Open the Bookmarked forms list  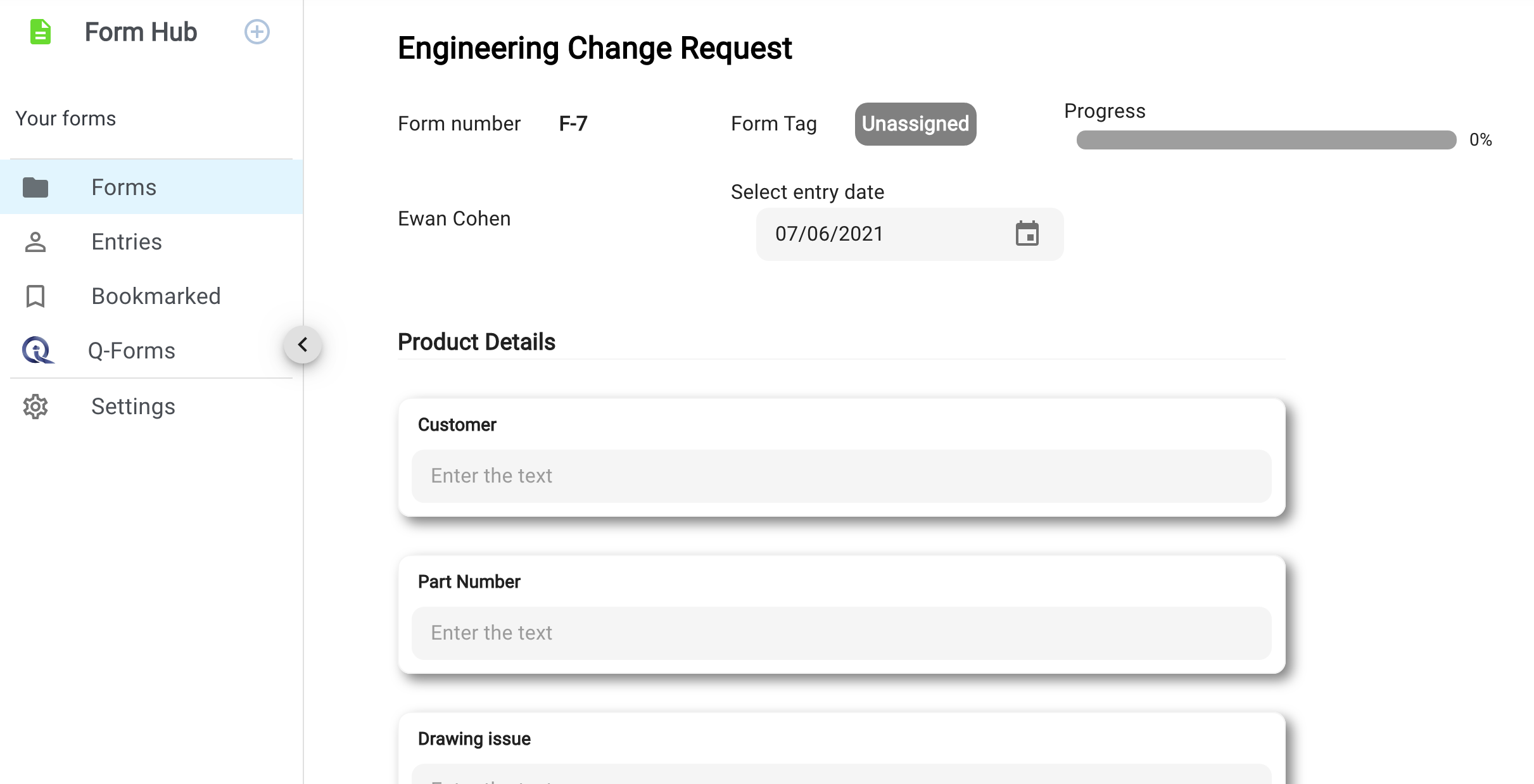pos(156,296)
